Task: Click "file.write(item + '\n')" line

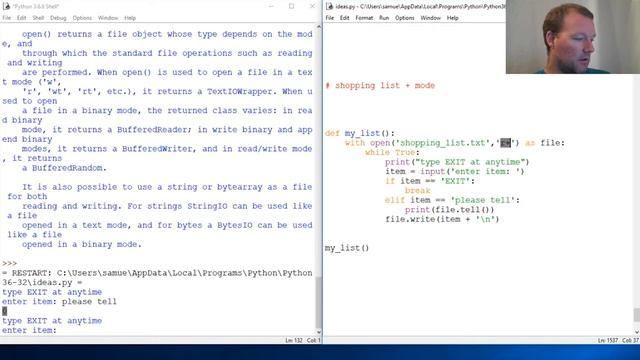Action: pyautogui.click(x=442, y=219)
